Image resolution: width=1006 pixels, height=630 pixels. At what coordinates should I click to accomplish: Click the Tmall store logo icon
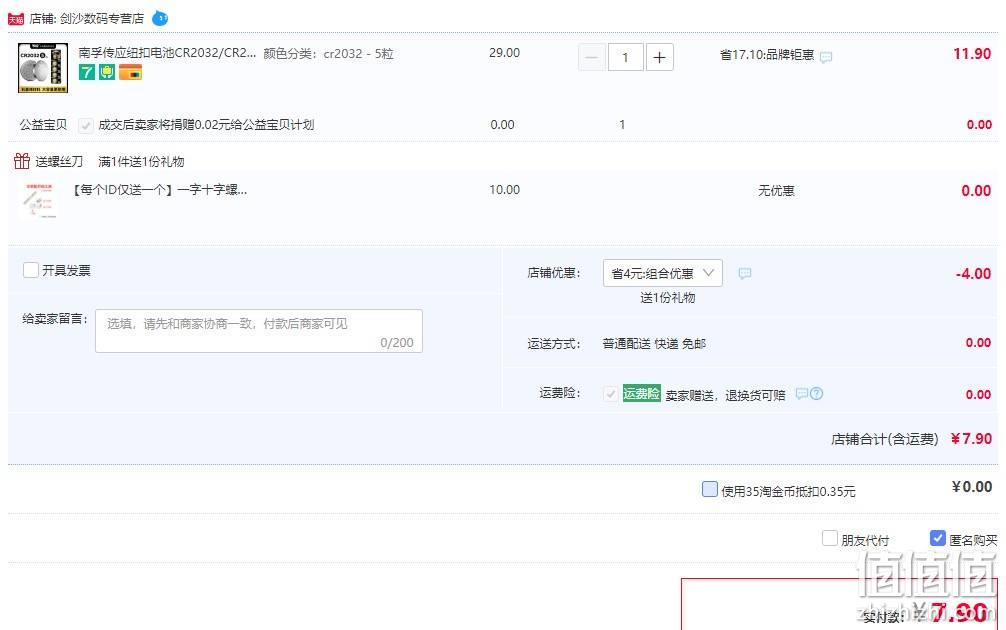[15, 19]
